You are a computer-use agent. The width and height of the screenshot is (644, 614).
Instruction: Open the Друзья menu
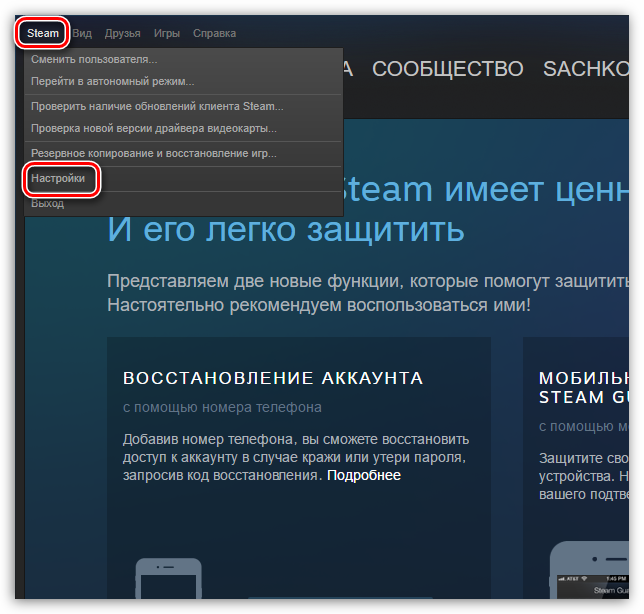coord(123,33)
